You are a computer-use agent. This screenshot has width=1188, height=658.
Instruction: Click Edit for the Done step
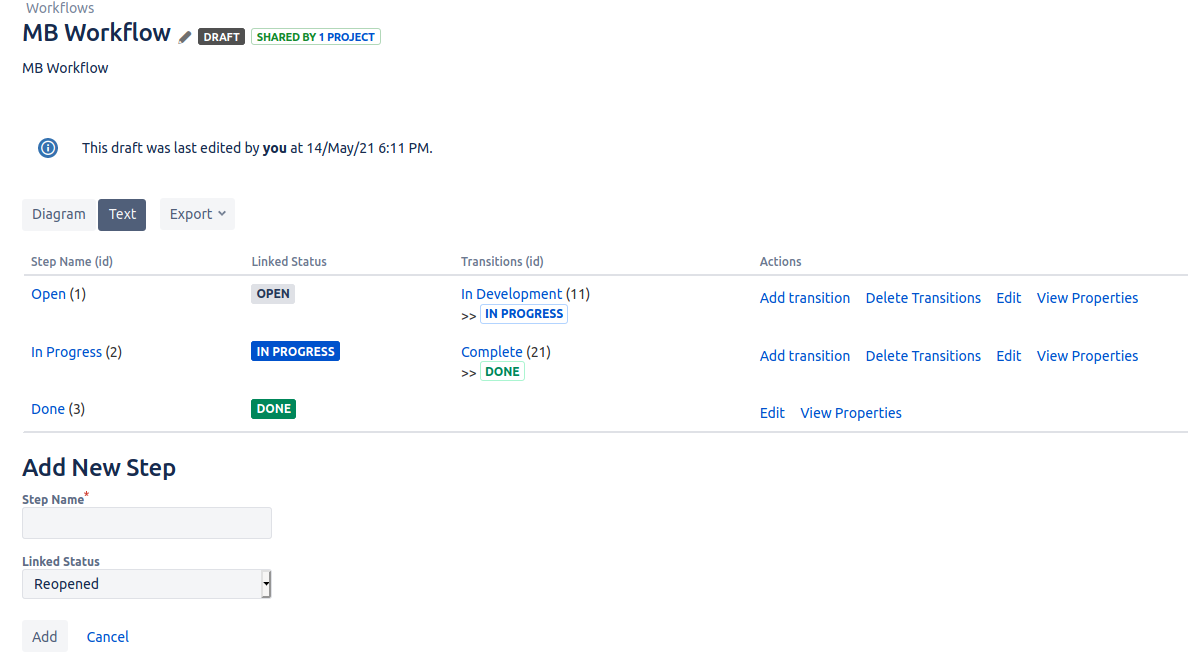click(x=772, y=413)
